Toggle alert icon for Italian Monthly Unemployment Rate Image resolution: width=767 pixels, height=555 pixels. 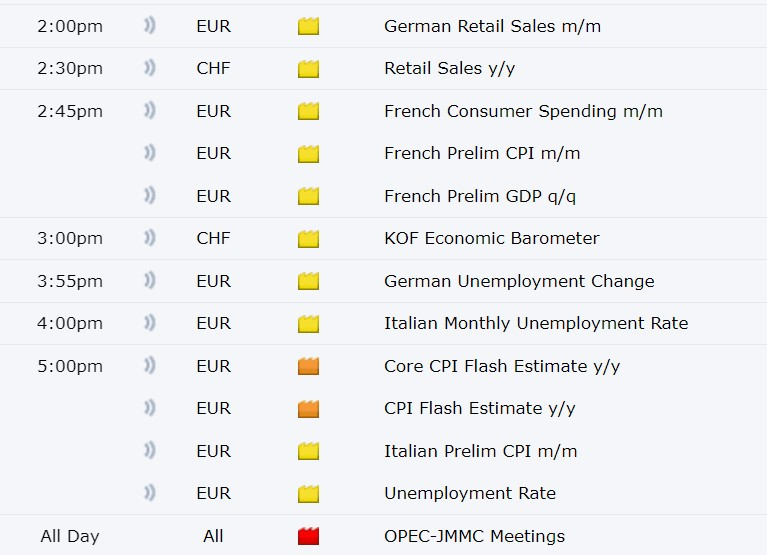point(150,323)
